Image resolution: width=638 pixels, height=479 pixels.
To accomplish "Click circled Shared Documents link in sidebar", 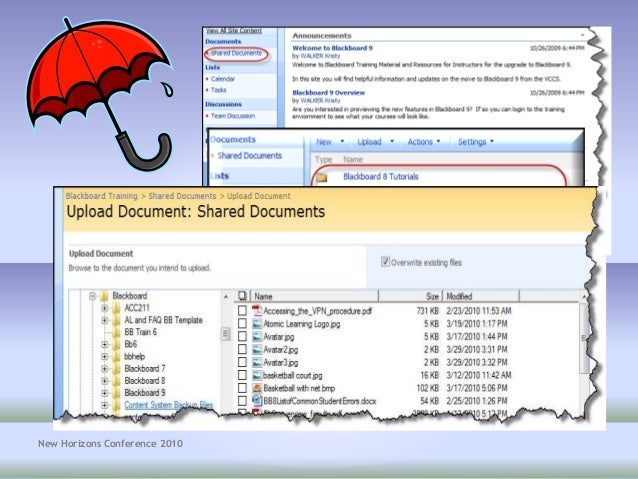I will click(236, 53).
